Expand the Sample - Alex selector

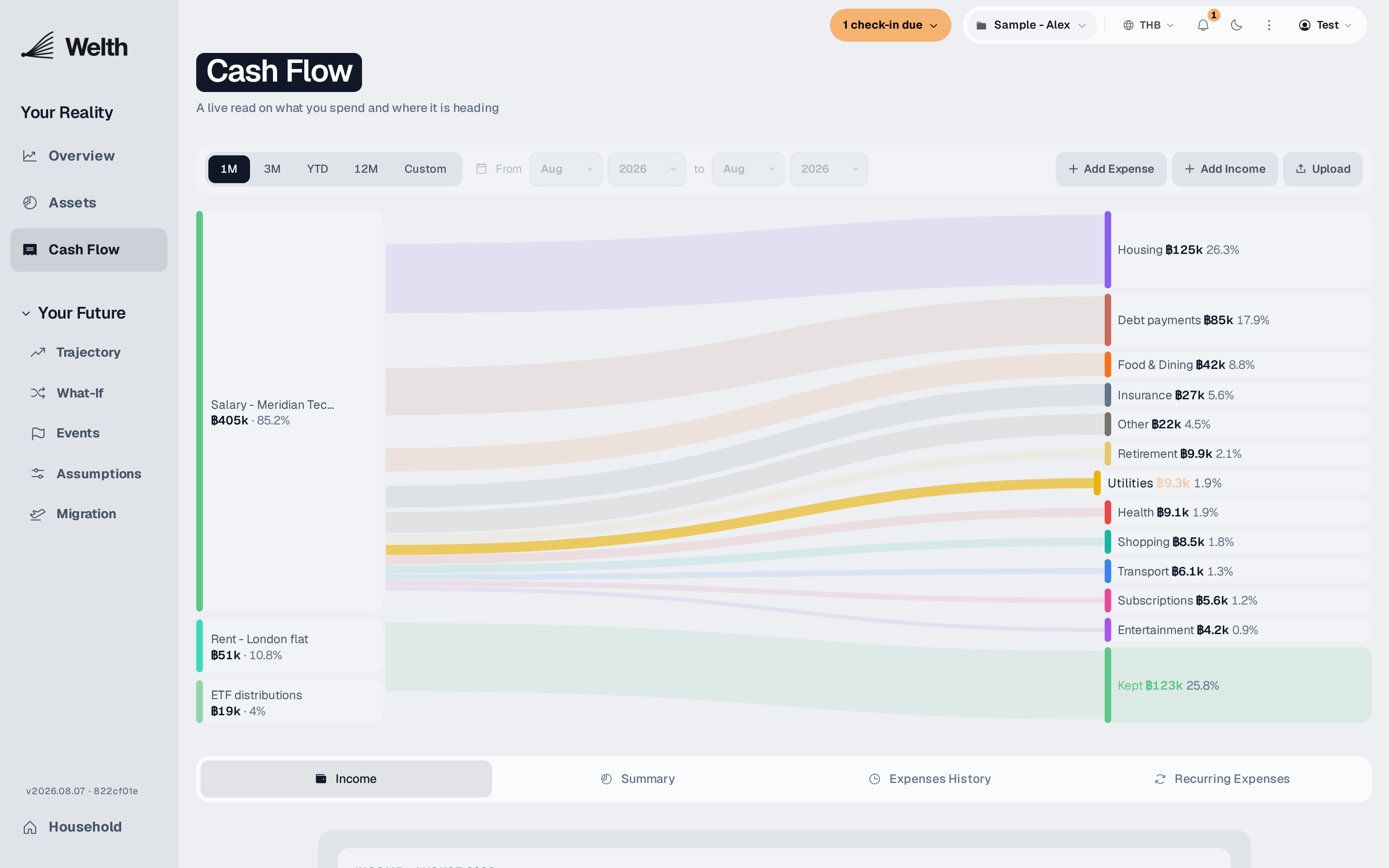[x=1031, y=25]
